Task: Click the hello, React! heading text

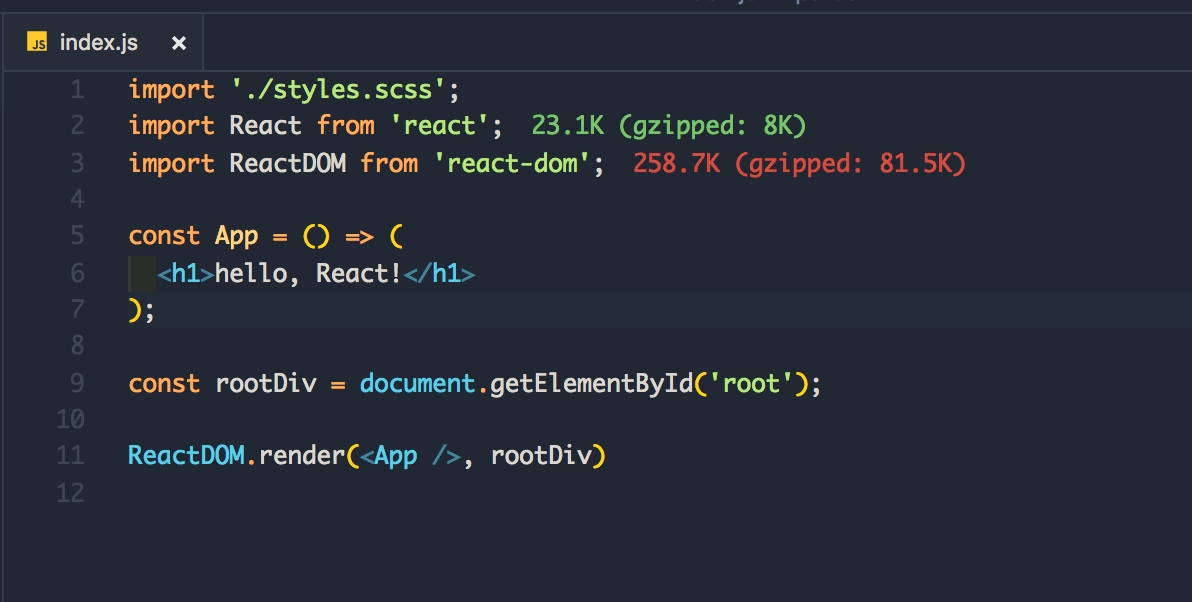Action: (x=308, y=274)
